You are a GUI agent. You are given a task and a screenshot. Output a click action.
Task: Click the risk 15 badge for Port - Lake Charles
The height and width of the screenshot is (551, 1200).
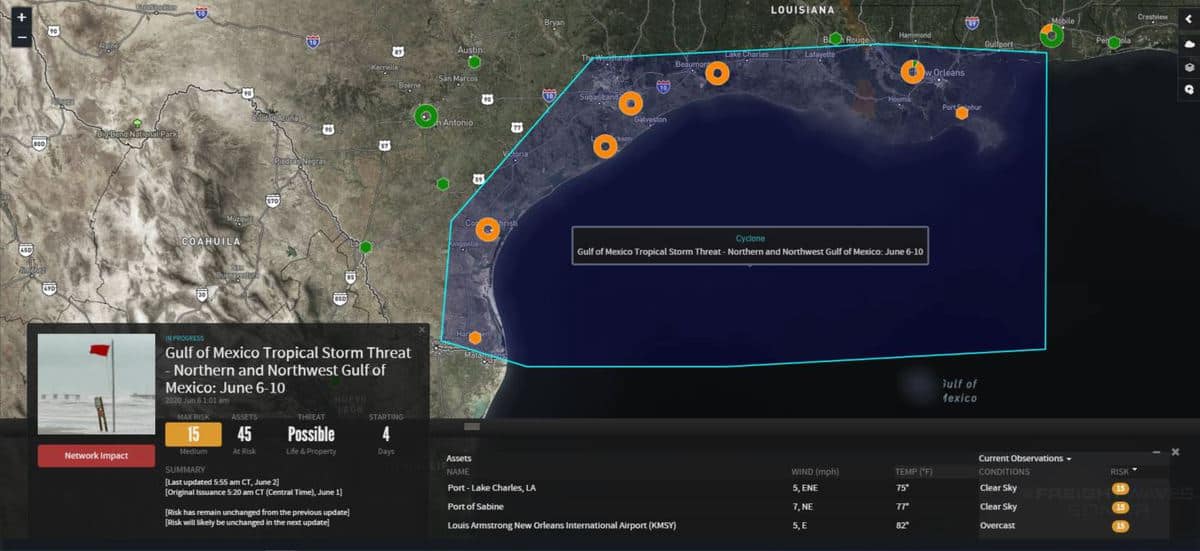pyautogui.click(x=1121, y=488)
